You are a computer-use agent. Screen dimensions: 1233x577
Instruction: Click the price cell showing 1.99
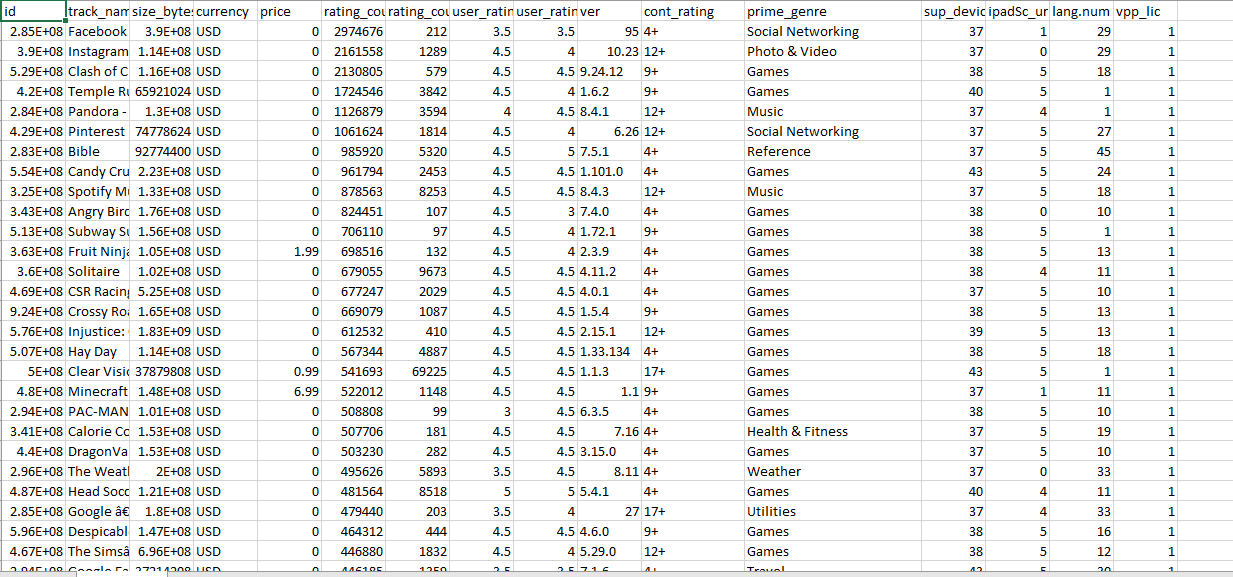tap(289, 252)
